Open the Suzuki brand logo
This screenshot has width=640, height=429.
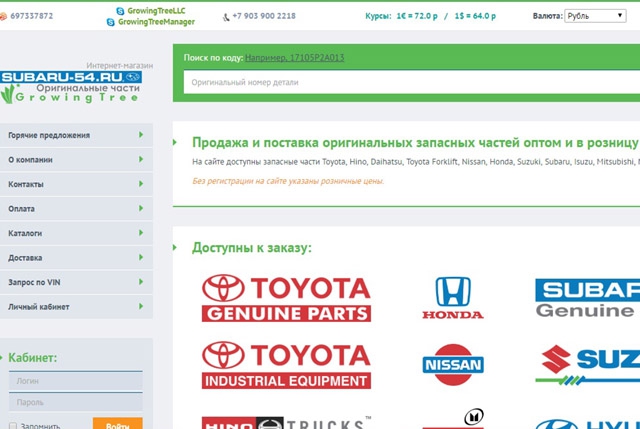click(588, 365)
